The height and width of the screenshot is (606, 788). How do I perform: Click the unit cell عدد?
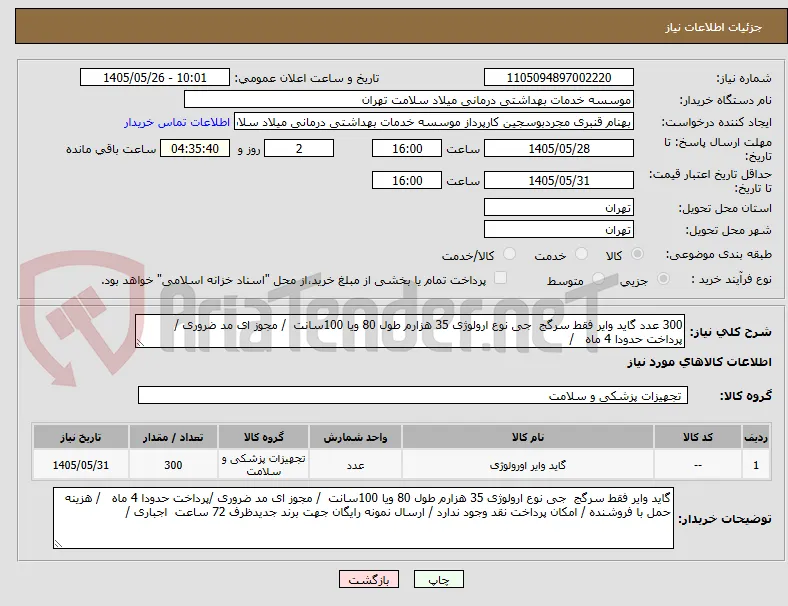[x=355, y=465]
